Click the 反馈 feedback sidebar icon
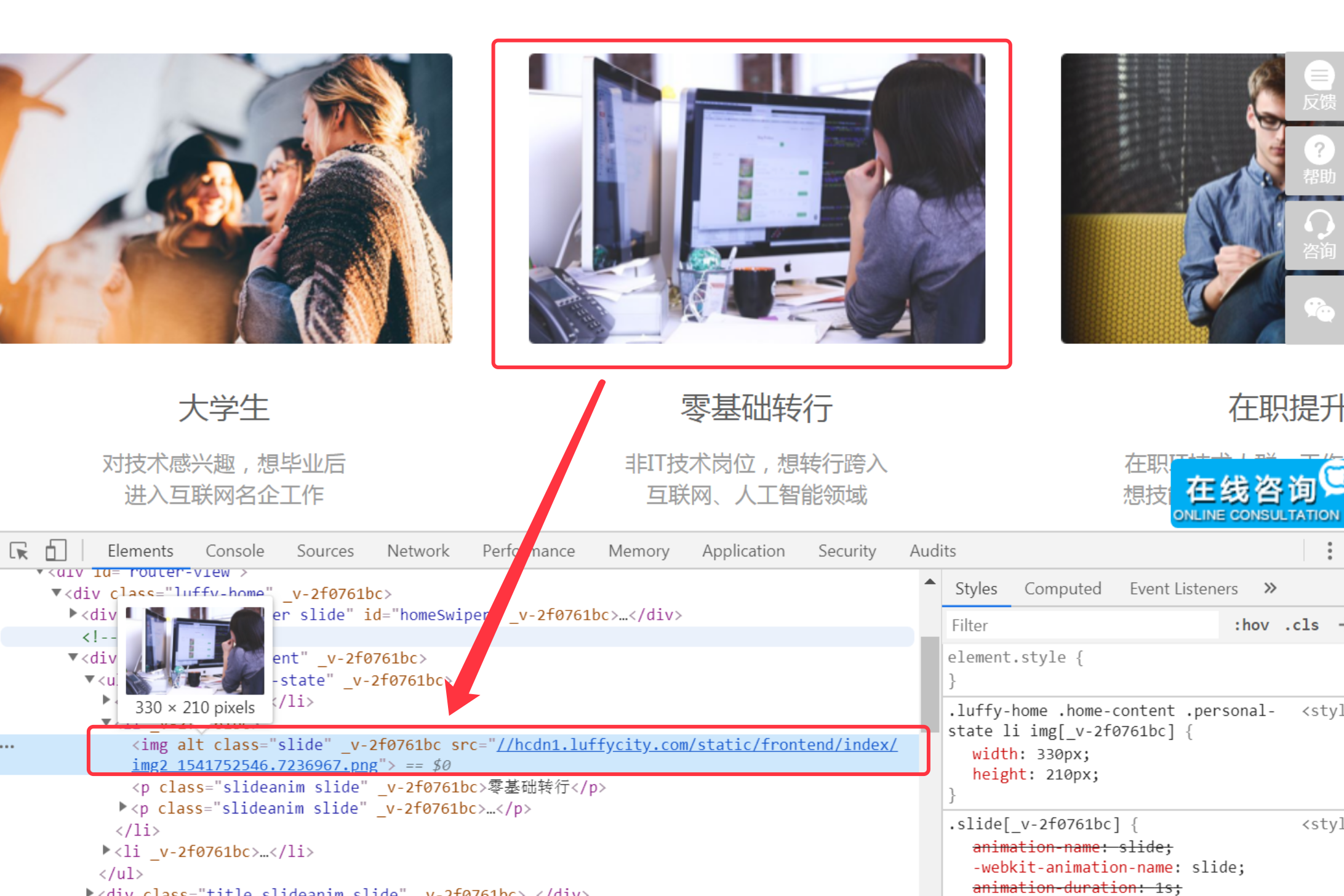The height and width of the screenshot is (896, 1344). coord(1318,87)
